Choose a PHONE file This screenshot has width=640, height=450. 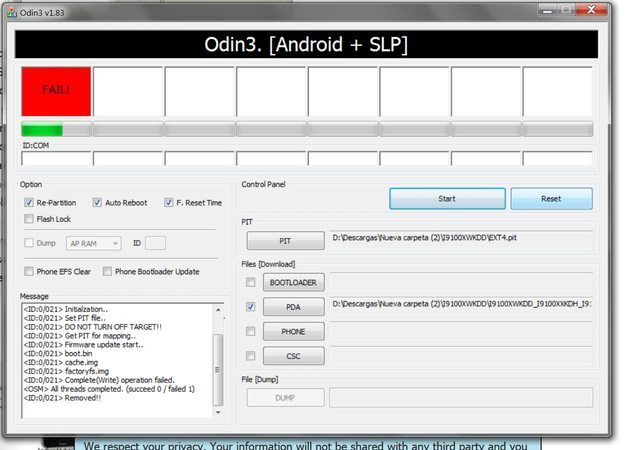click(x=294, y=332)
